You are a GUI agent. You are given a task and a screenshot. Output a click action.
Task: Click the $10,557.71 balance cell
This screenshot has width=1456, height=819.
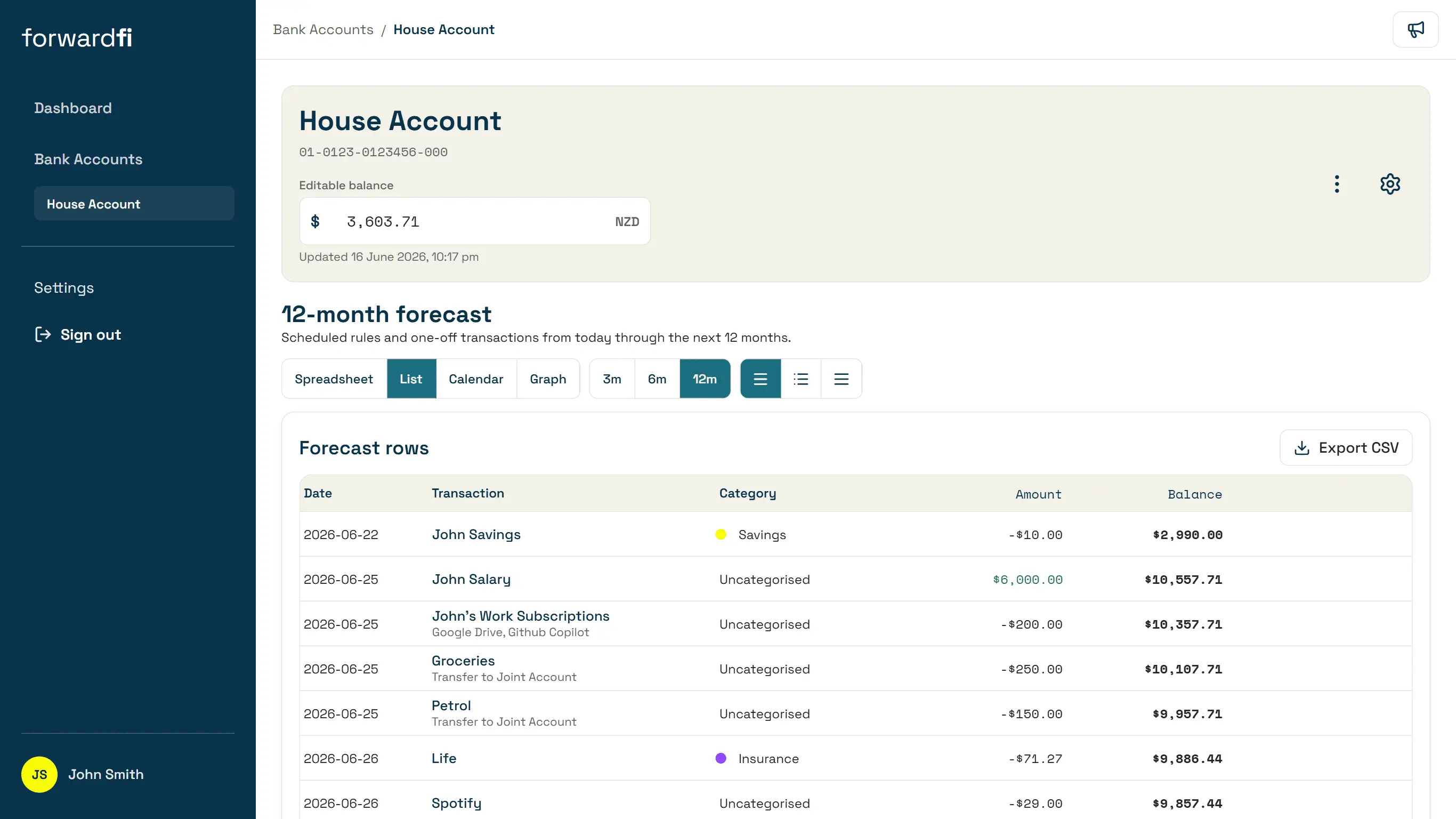coord(1183,580)
